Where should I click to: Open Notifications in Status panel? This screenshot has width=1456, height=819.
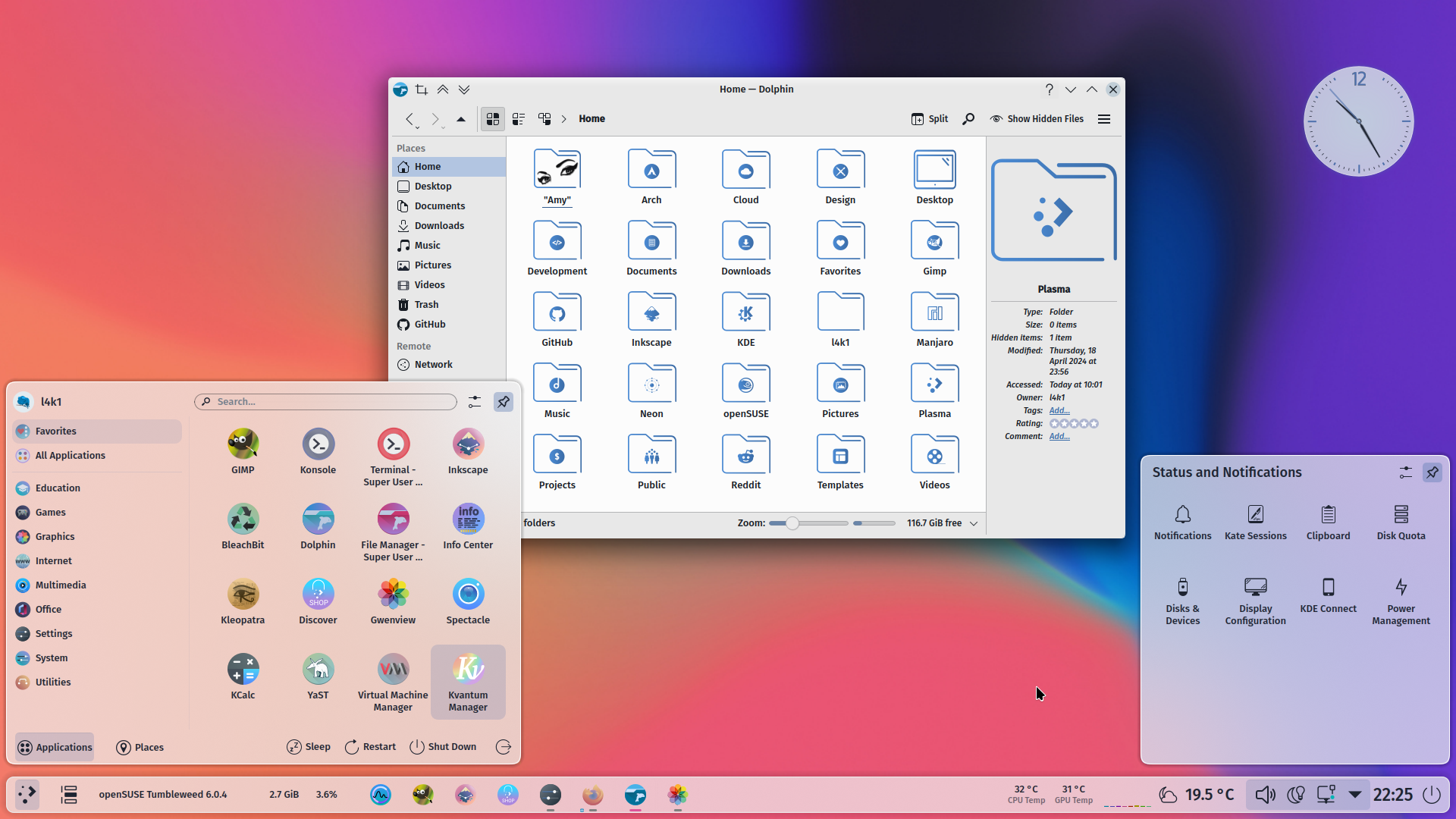point(1183,522)
